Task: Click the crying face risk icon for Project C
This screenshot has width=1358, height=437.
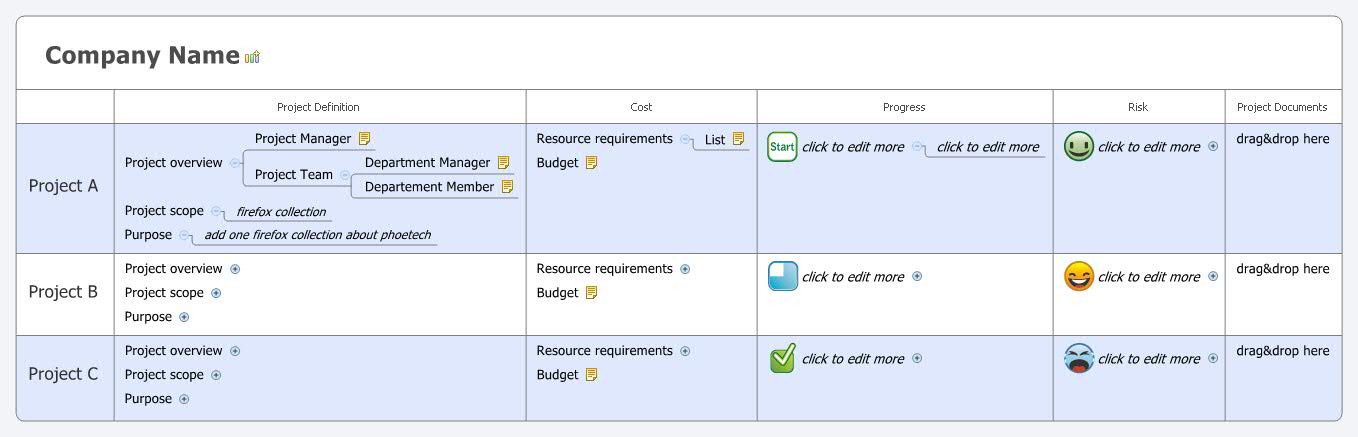Action: (1079, 359)
